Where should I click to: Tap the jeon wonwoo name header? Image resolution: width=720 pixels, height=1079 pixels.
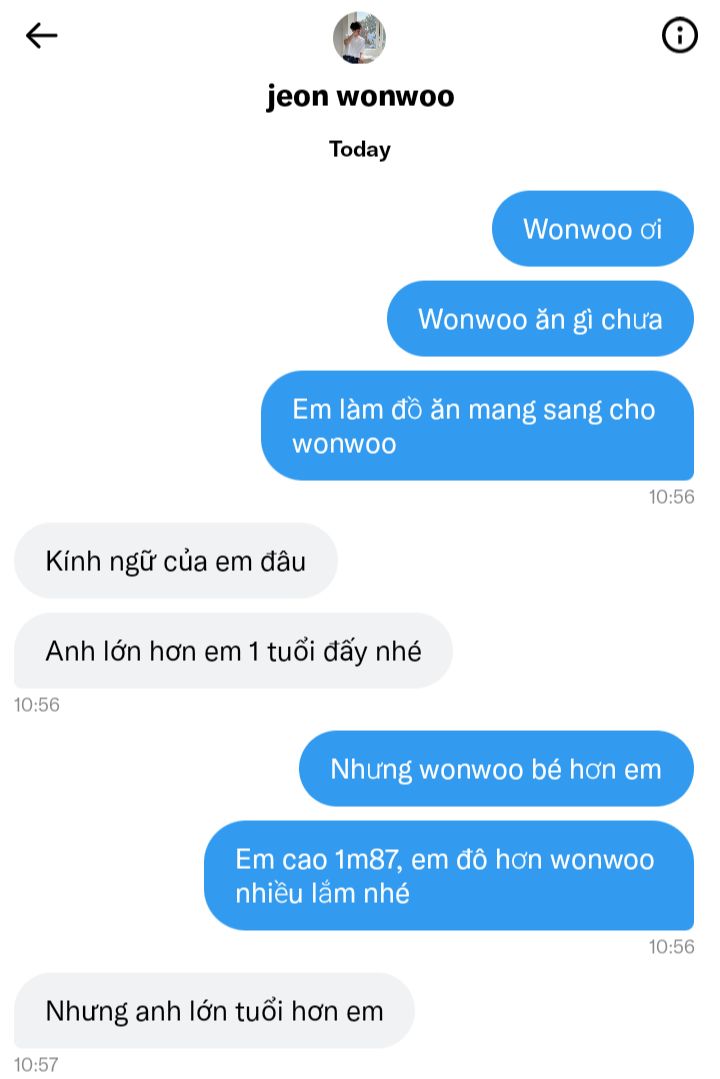[x=360, y=96]
